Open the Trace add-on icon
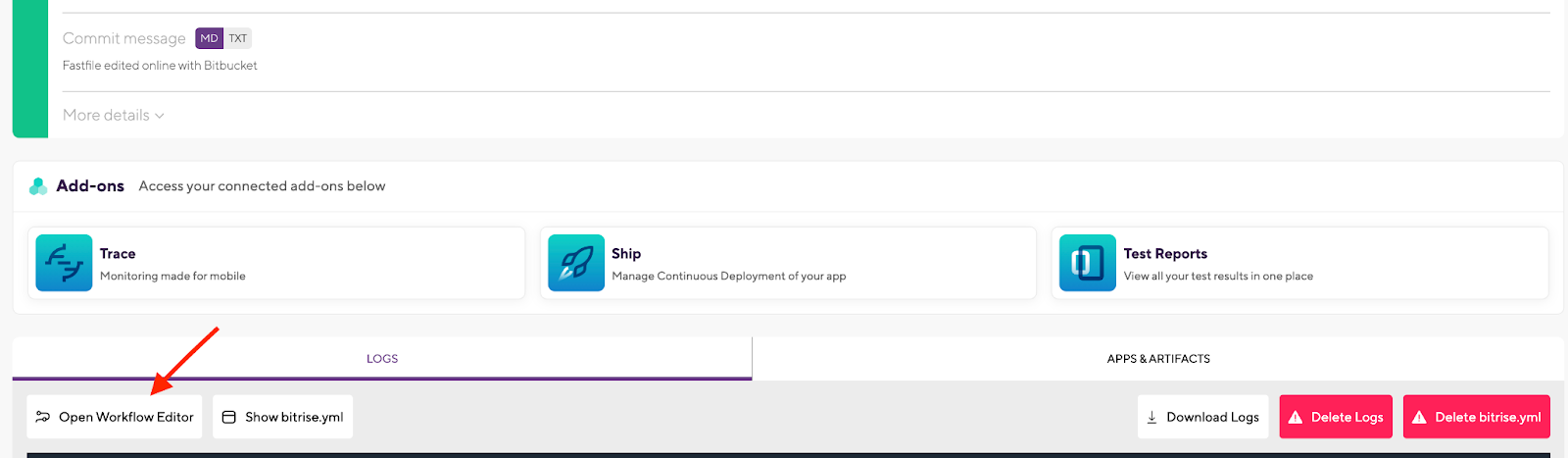Screen dimensions: 1568x458 click(64, 263)
